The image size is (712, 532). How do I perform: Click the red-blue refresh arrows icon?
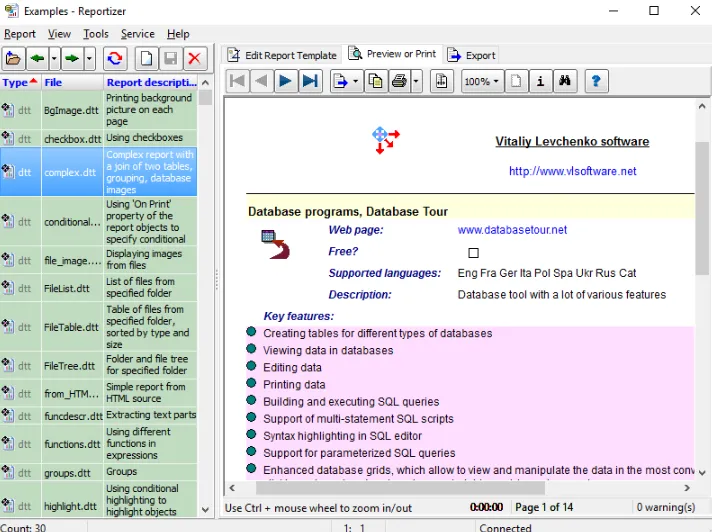[x=115, y=59]
